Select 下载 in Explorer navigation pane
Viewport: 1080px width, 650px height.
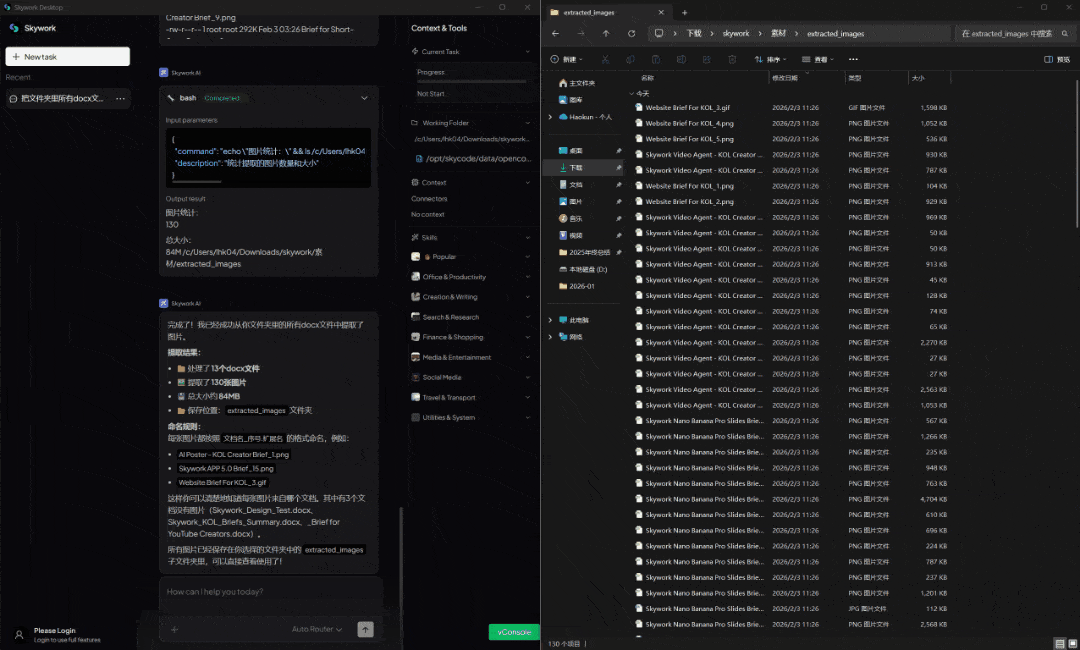[576, 168]
